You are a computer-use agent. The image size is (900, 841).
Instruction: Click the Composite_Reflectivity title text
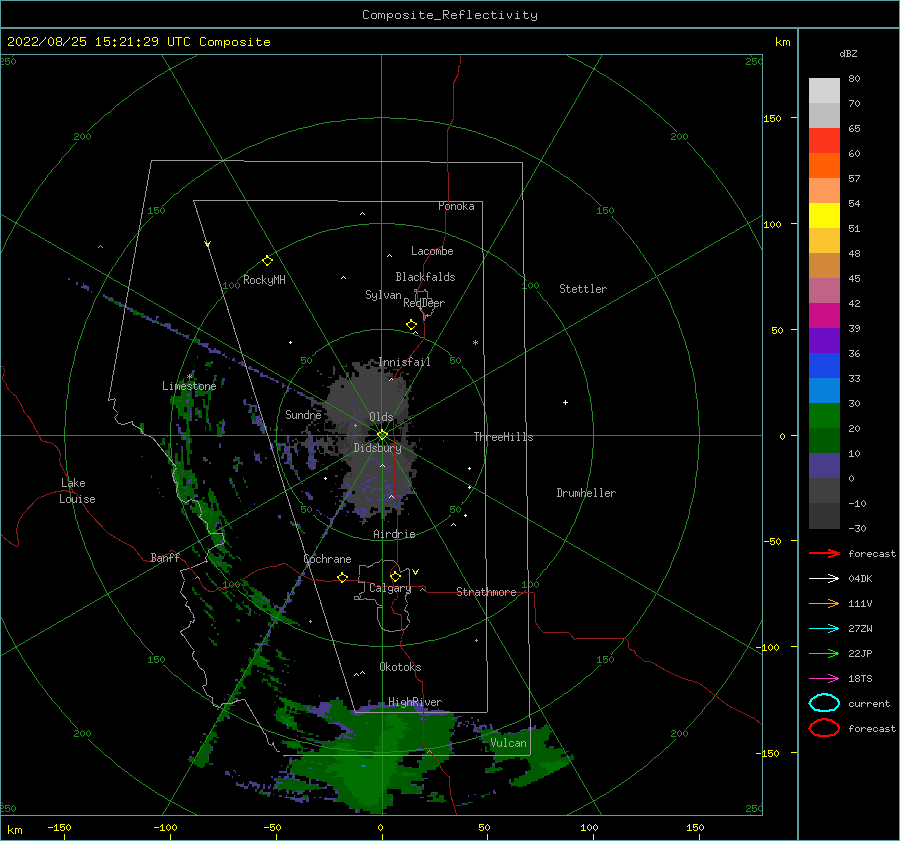click(450, 15)
